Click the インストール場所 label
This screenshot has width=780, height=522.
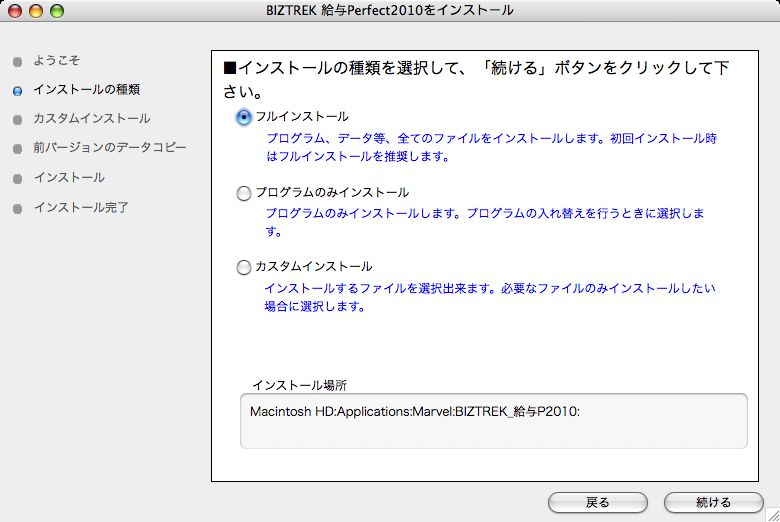[299, 385]
